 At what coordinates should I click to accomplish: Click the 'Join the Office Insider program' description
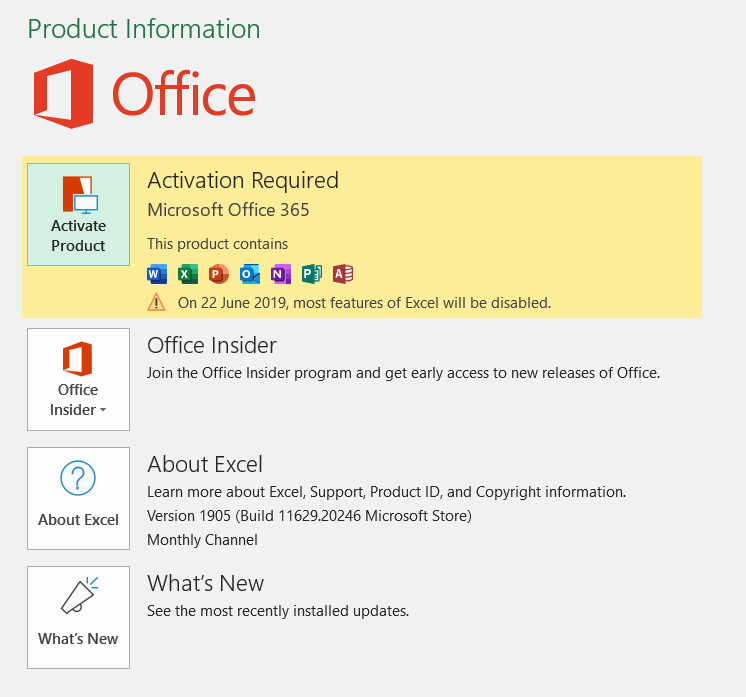[403, 373]
